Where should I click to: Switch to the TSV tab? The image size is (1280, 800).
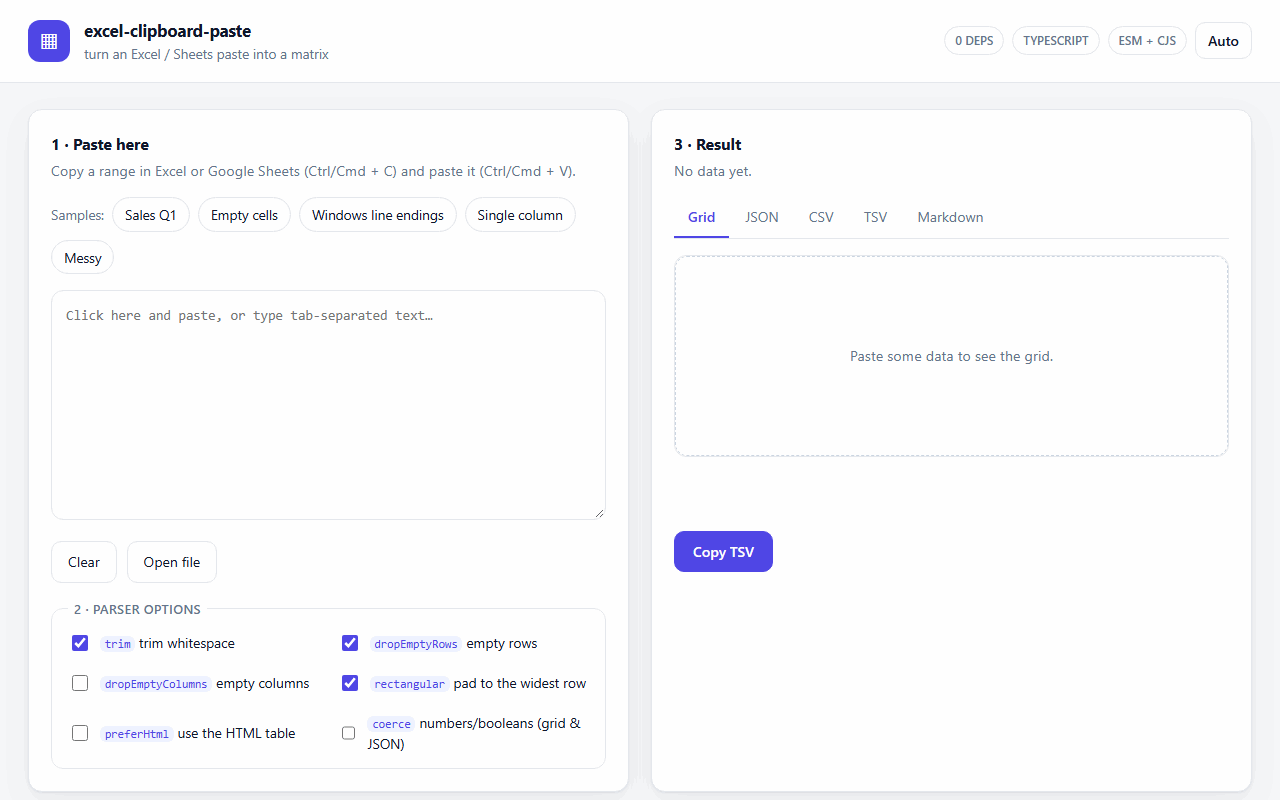[875, 217]
